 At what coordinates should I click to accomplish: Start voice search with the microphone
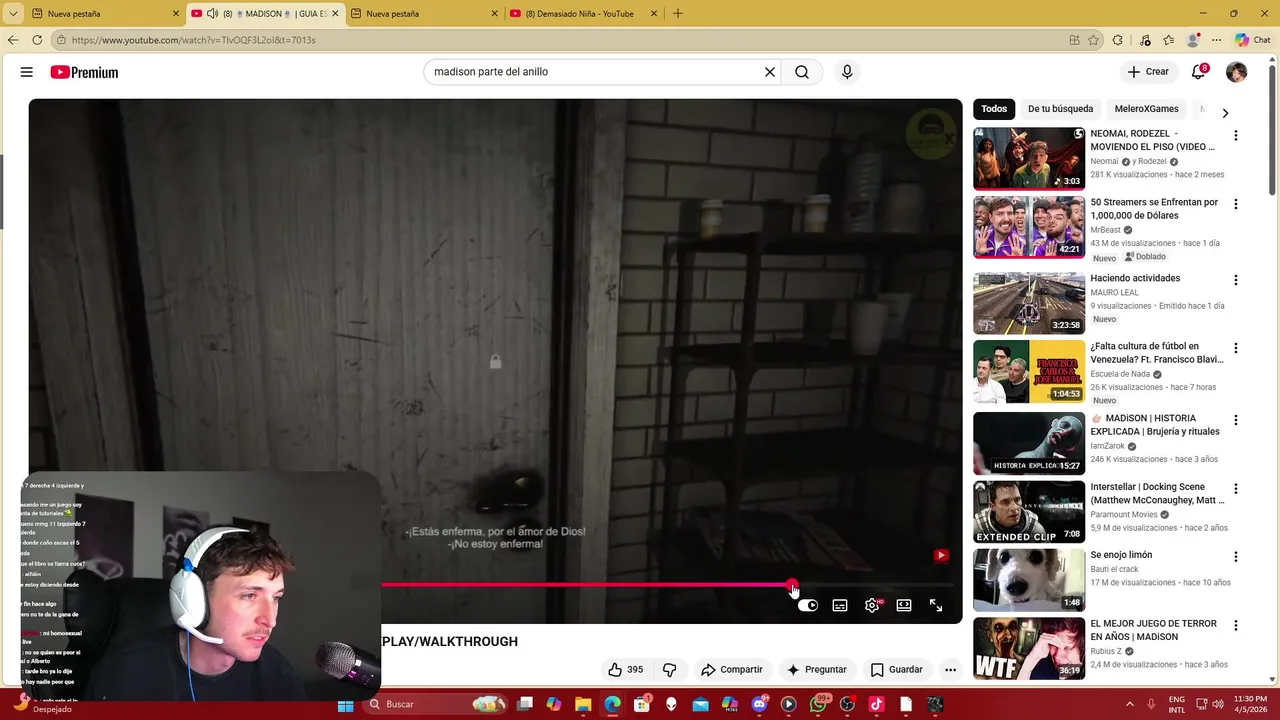coord(847,72)
